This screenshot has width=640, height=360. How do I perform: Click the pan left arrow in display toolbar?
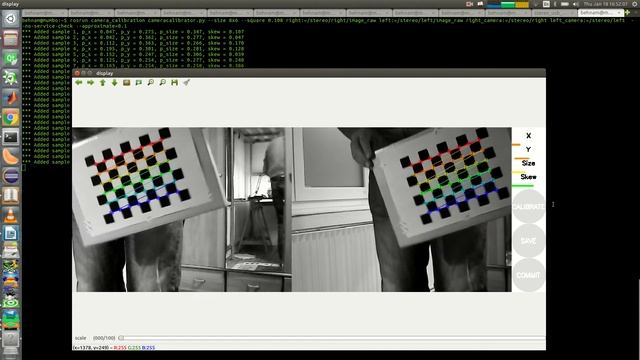click(78, 82)
